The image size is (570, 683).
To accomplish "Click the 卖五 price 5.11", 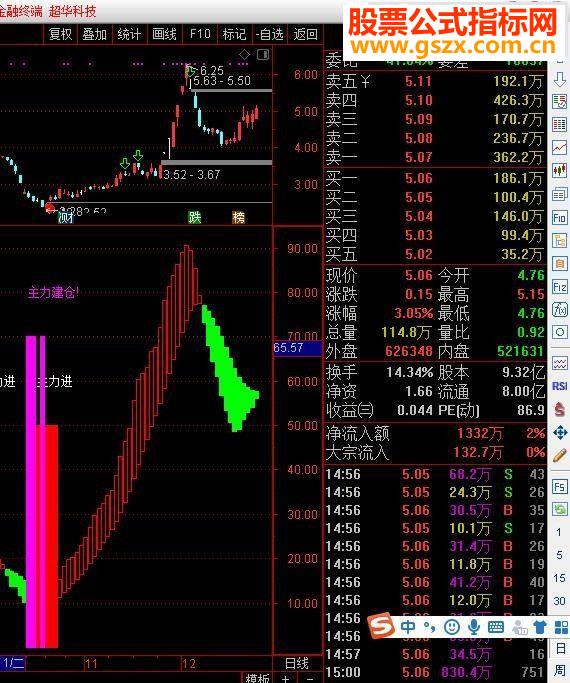I will click(x=418, y=81).
